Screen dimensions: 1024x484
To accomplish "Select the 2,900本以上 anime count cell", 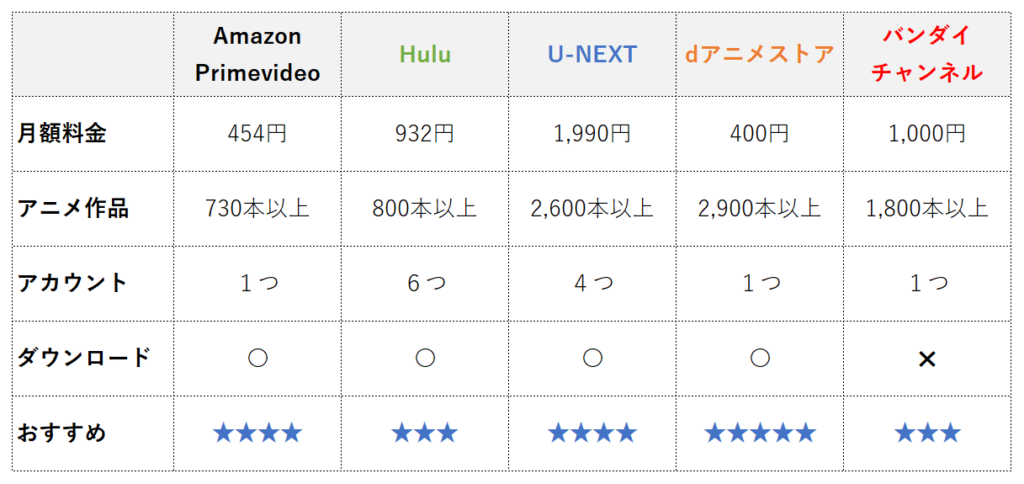I will click(x=760, y=208).
